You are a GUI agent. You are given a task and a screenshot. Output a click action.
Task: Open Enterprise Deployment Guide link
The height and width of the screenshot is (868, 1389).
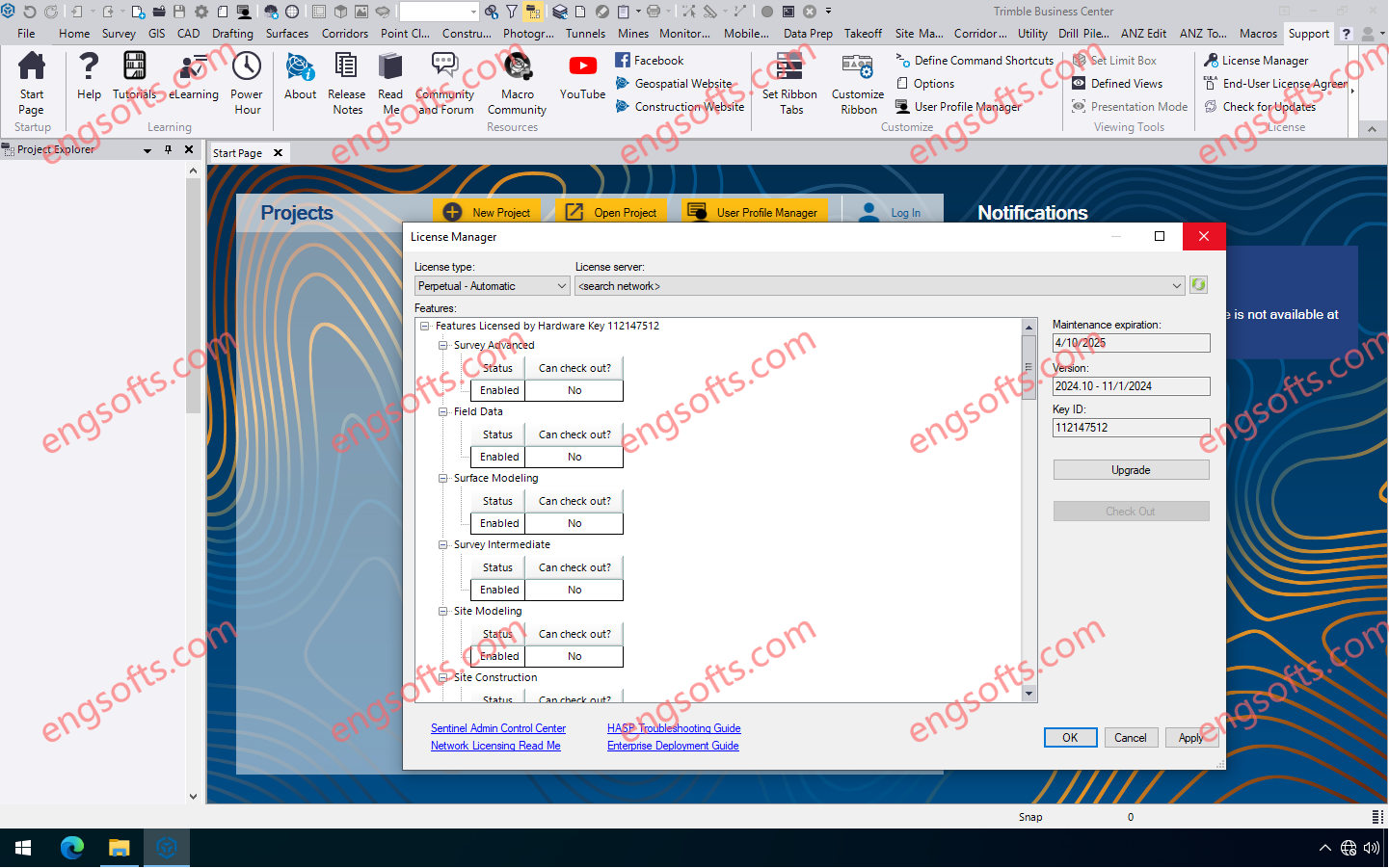click(673, 746)
